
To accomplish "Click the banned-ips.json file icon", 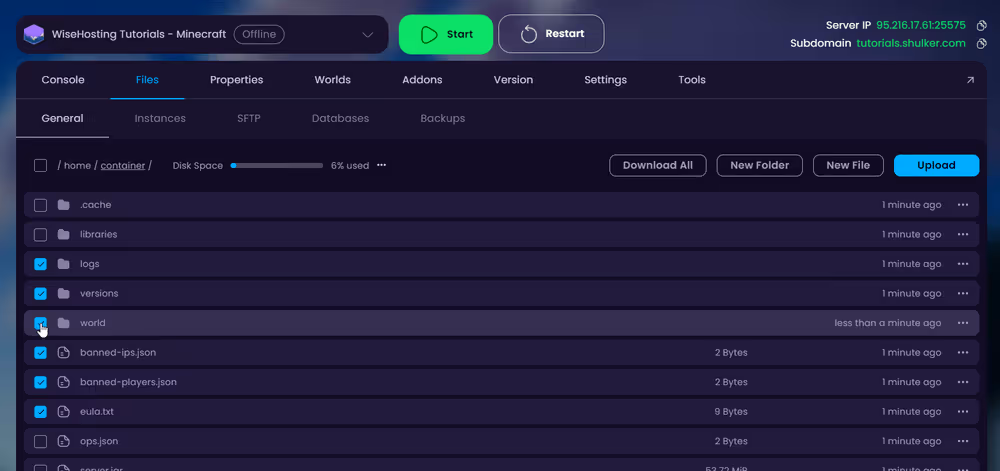I will click(x=64, y=353).
